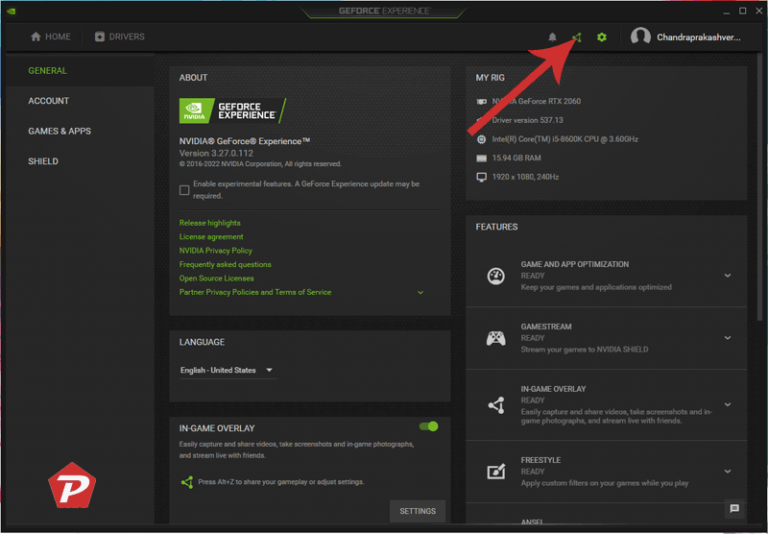Viewport: 768px width, 534px height.
Task: Switch to the Drivers tab
Action: (x=120, y=37)
